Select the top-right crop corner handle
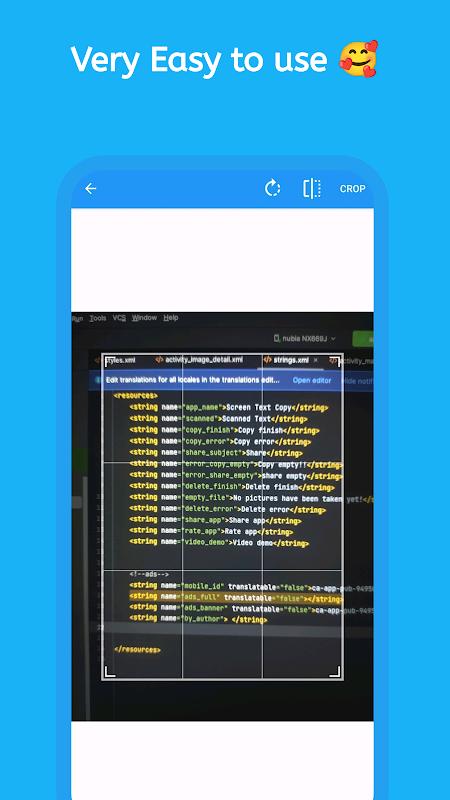450x800 pixels. pyautogui.click(x=336, y=360)
